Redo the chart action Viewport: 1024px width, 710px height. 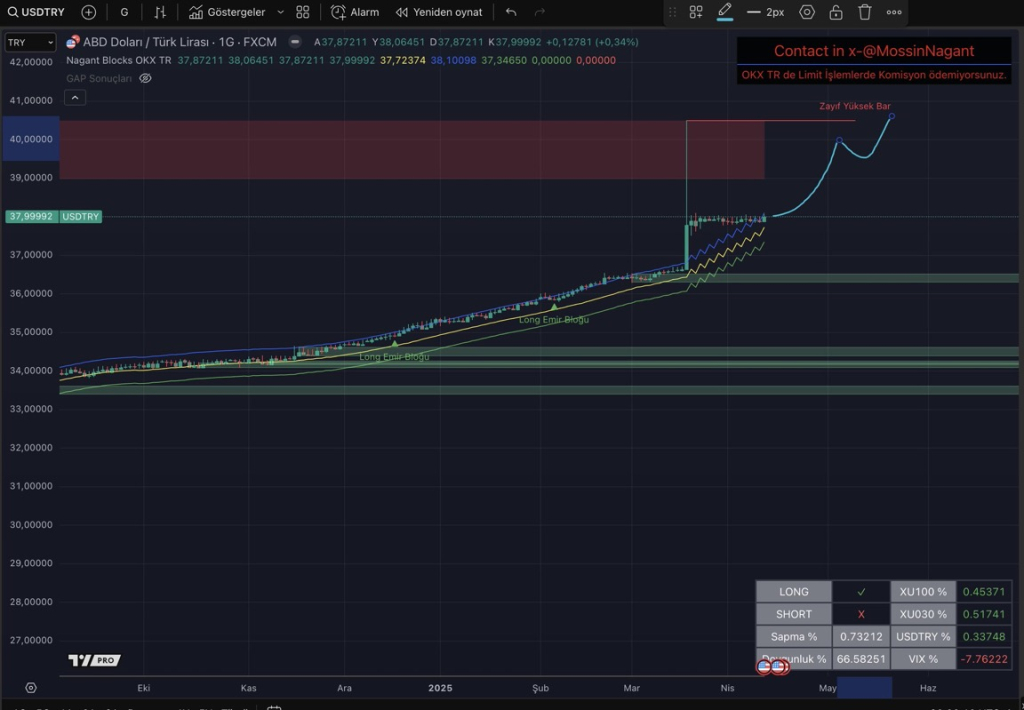pos(539,12)
